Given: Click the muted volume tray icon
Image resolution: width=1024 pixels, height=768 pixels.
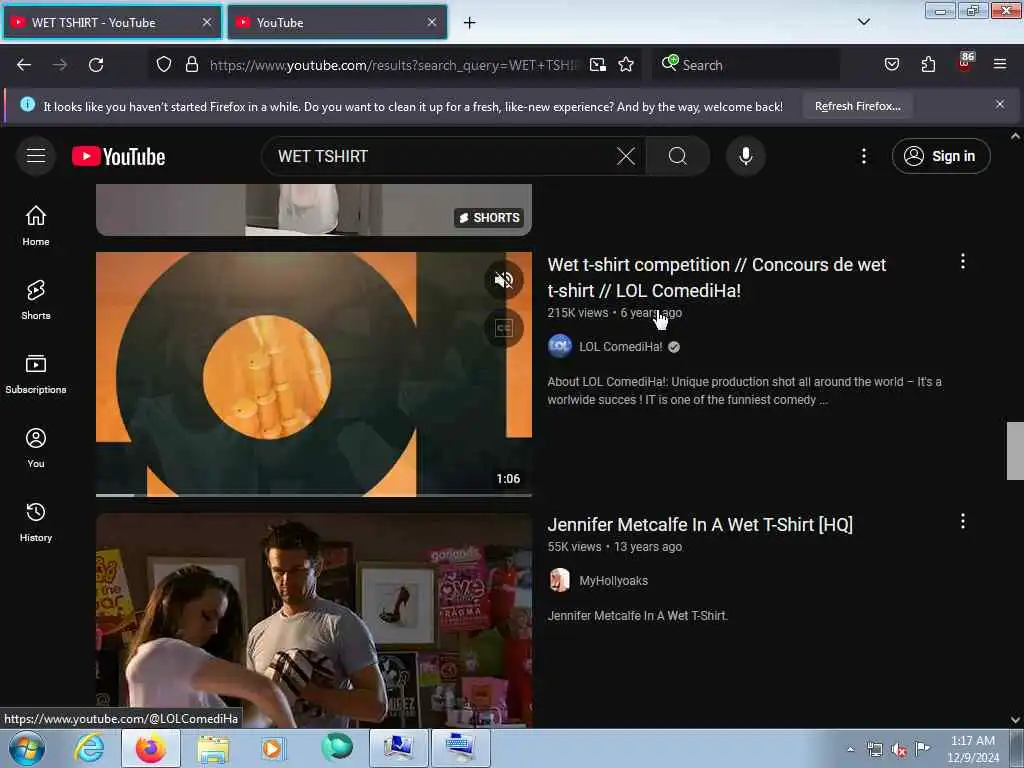Looking at the screenshot, I should click(899, 749).
